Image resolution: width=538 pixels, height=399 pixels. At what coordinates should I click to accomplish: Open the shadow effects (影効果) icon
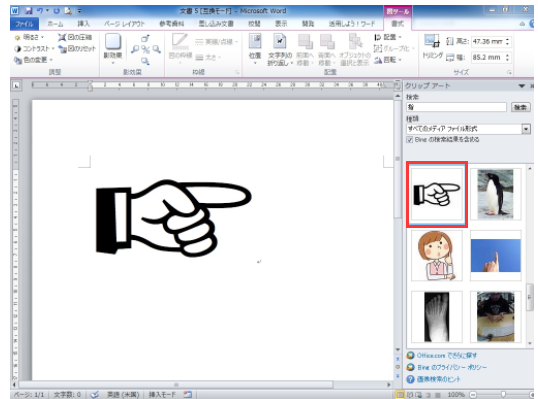[x=113, y=42]
